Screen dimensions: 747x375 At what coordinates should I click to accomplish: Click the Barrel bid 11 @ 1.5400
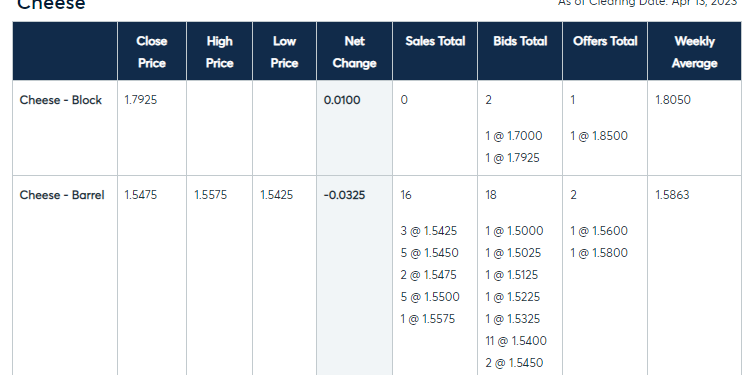click(x=516, y=341)
